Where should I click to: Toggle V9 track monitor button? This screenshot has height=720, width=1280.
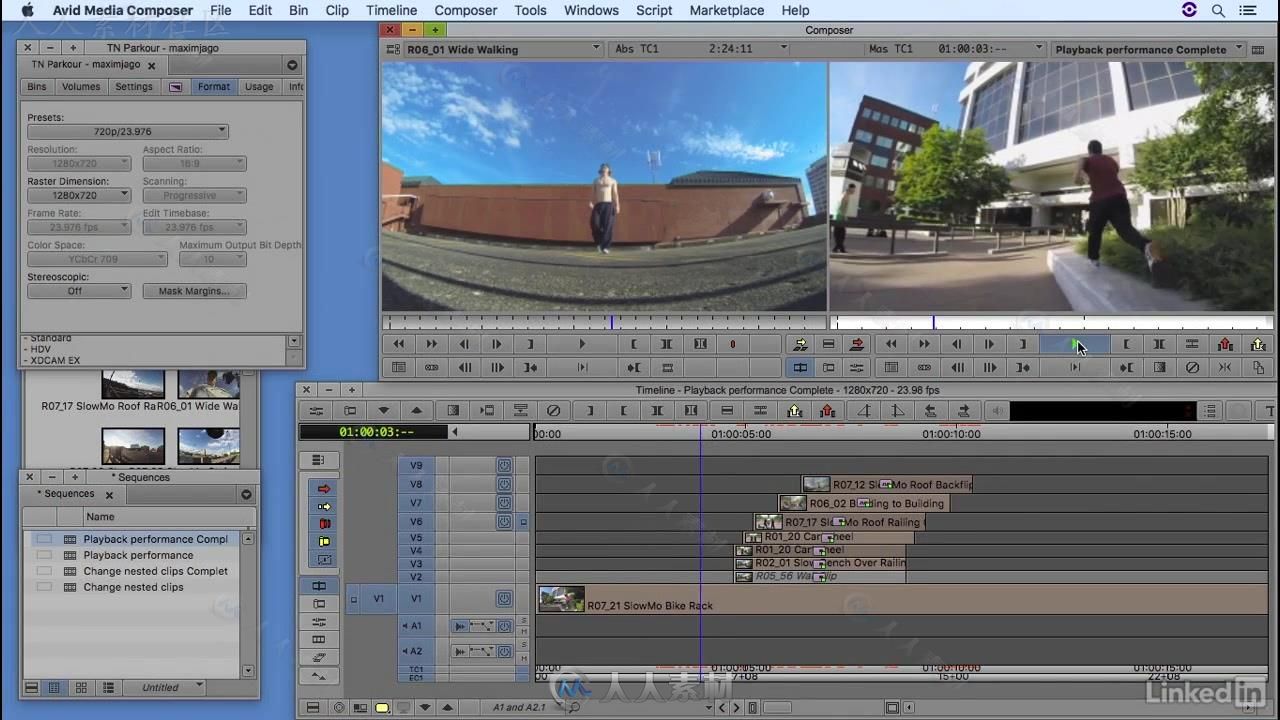pos(504,465)
